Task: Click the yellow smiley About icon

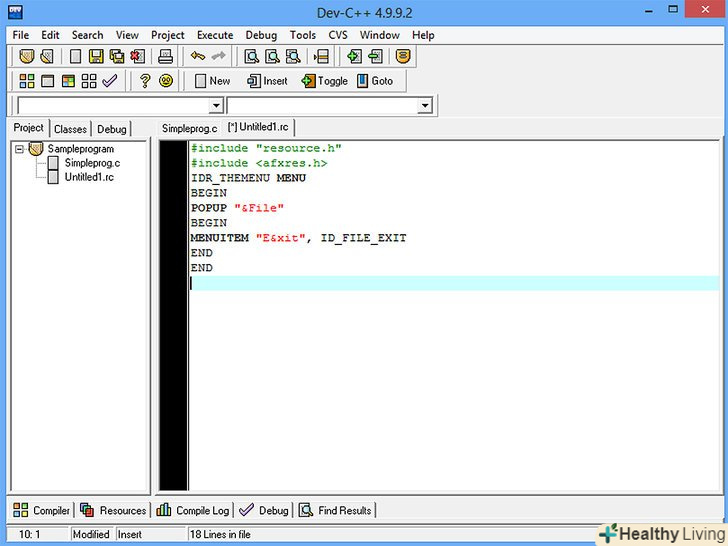Action: 166,81
